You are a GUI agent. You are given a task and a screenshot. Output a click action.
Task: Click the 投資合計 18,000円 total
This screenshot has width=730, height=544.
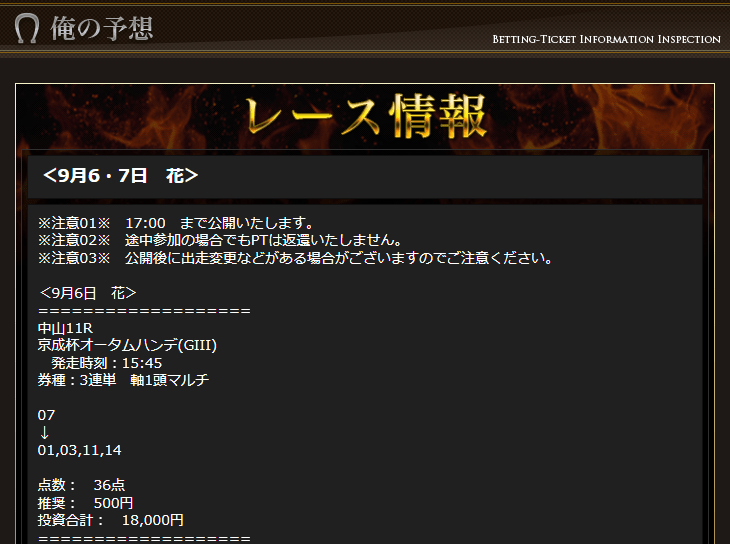pyautogui.click(x=111, y=520)
